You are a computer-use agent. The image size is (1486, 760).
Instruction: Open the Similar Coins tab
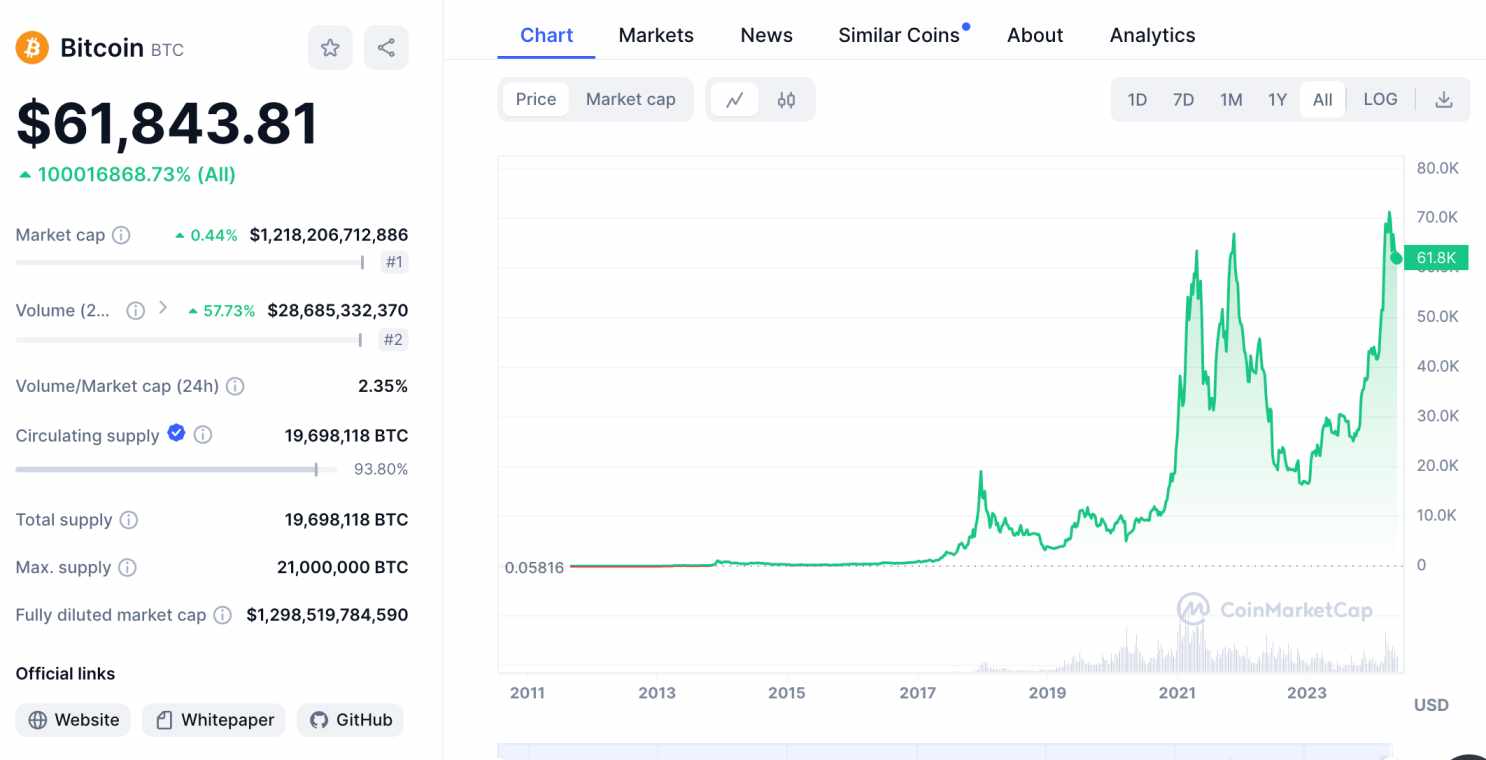point(899,35)
